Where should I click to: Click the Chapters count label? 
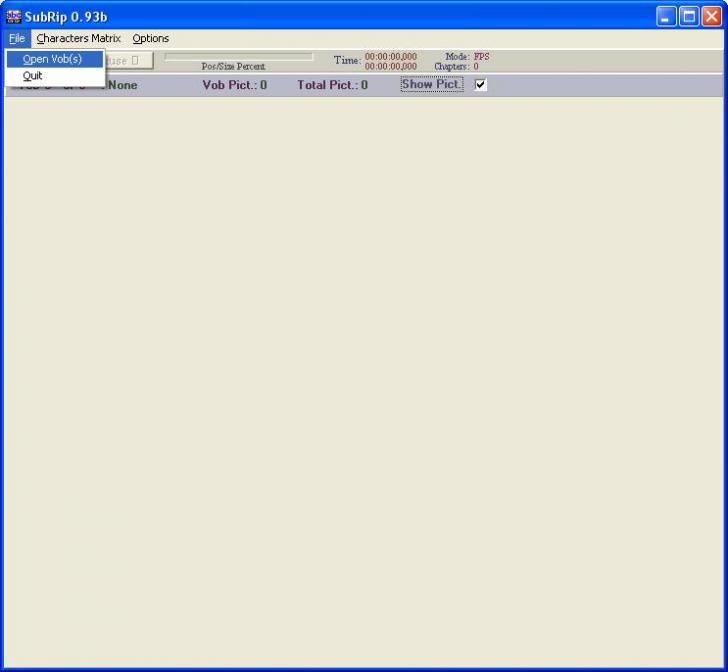pyautogui.click(x=456, y=67)
